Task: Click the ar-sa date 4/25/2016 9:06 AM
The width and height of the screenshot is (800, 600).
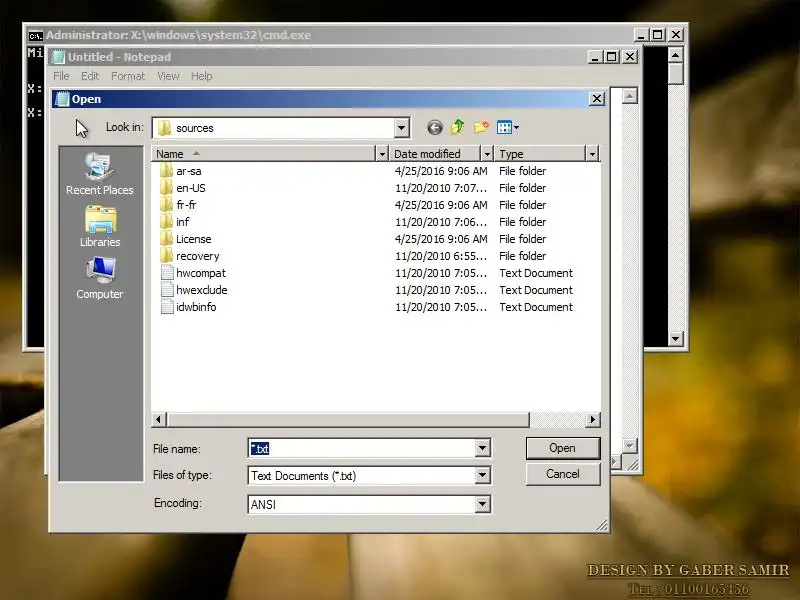Action: [441, 171]
